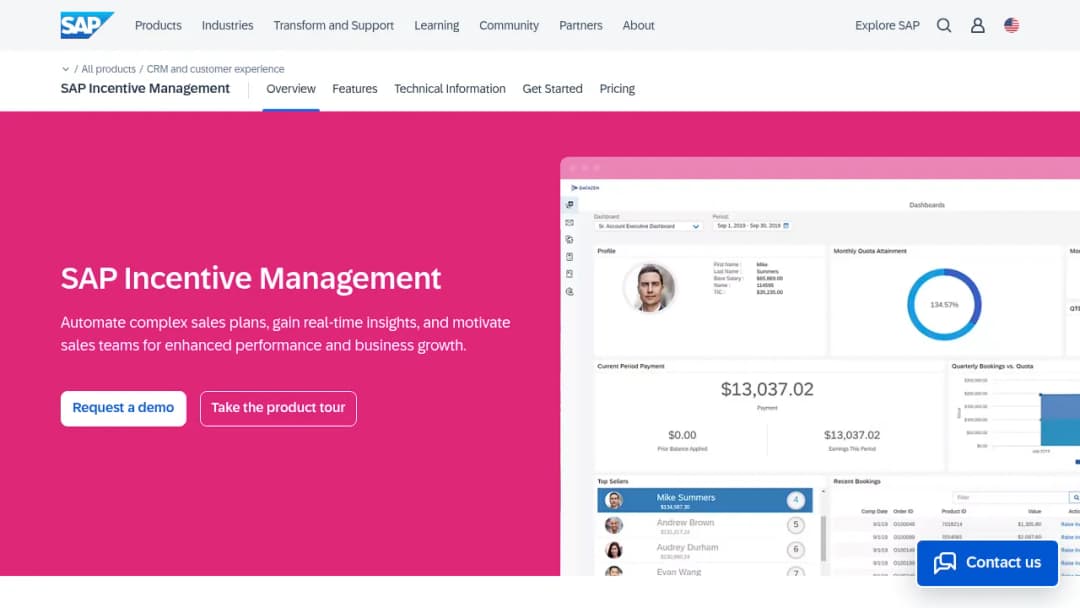The image size is (1080, 608).
Task: Go to All products breadcrumb
Action: pyautogui.click(x=108, y=69)
